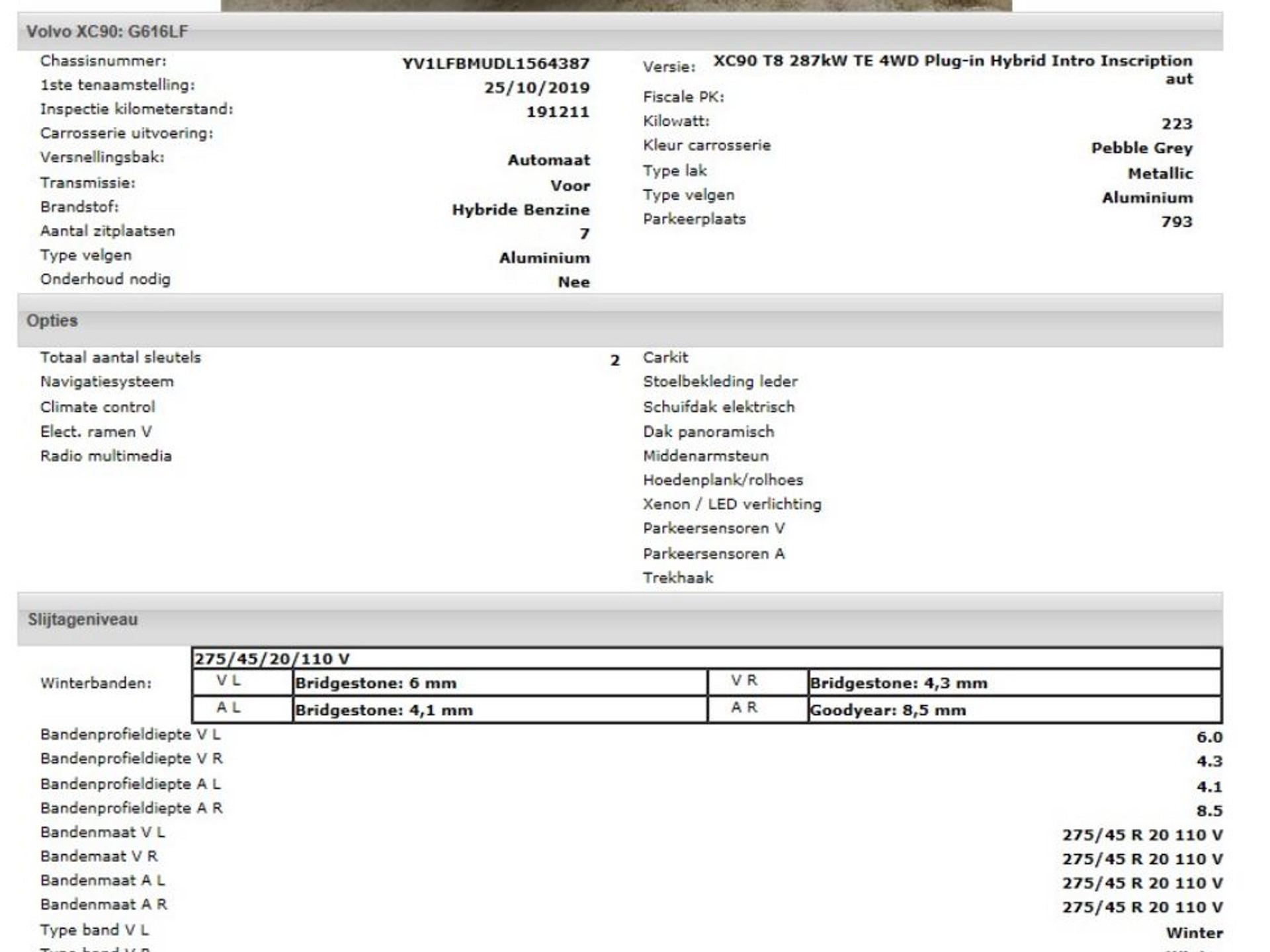Click the Slijtageniveau section header
Screen dimensions: 1270x952
point(620,619)
